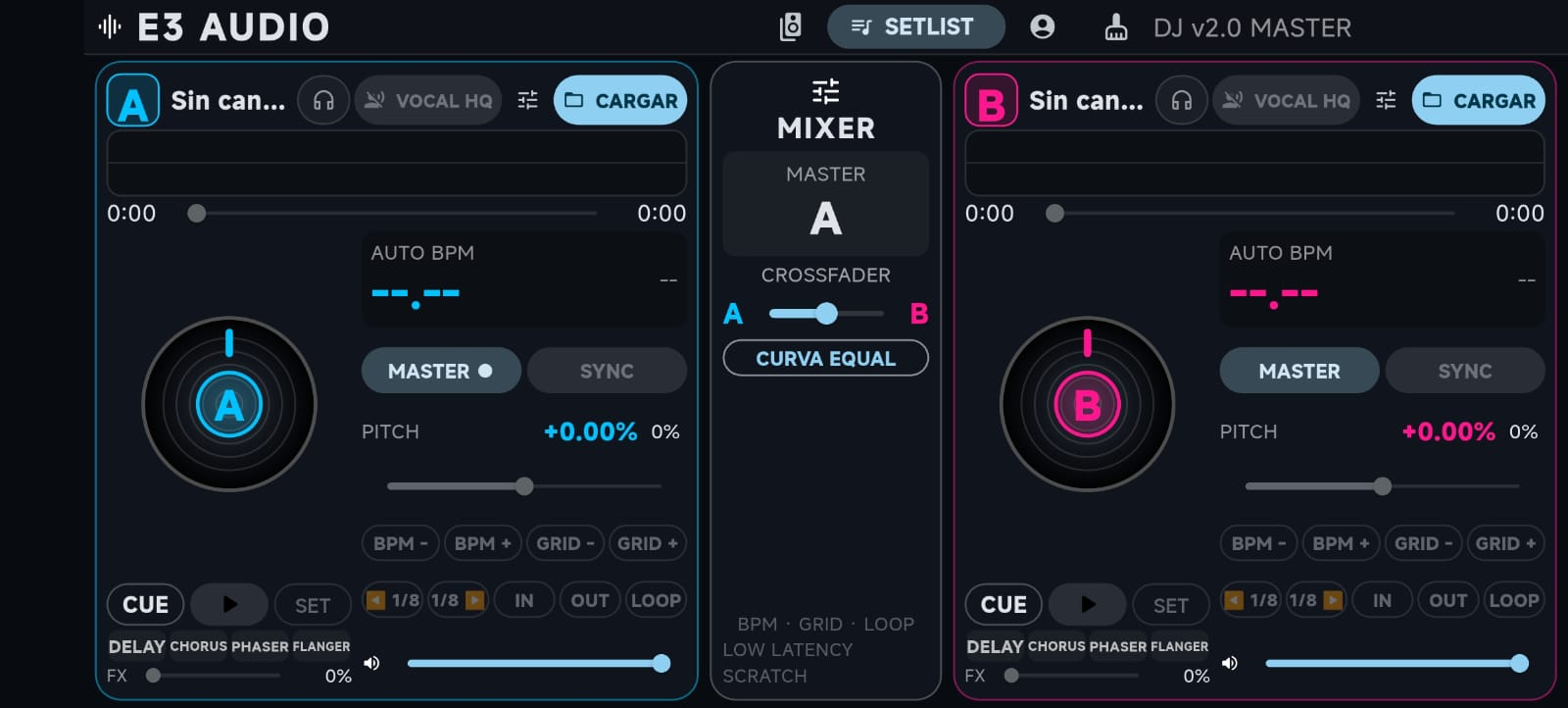Select the CHORUS effect on deck A

[199, 646]
